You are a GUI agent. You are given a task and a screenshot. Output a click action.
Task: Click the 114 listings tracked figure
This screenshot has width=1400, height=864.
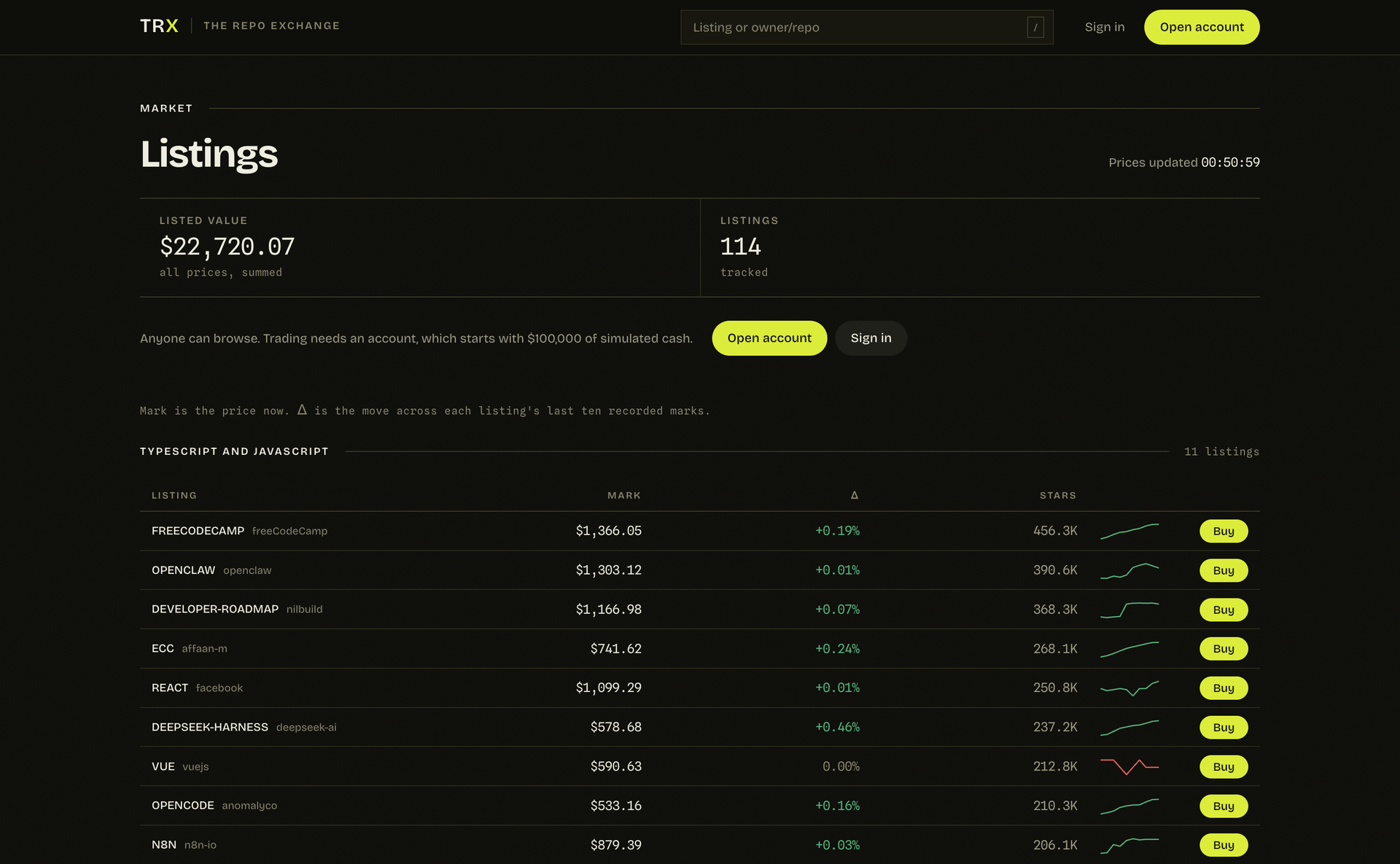coord(741,247)
